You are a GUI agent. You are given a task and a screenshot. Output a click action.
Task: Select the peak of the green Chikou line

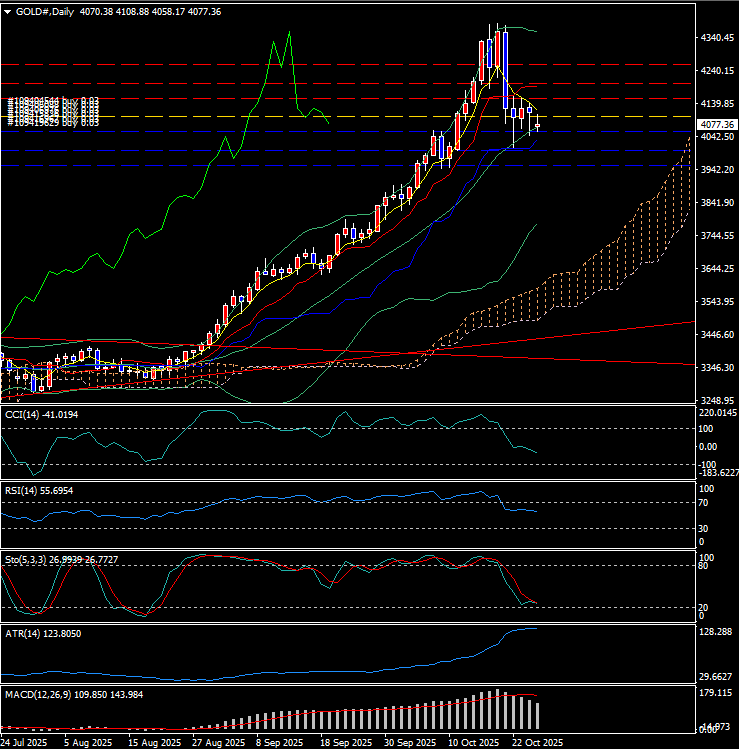289,33
